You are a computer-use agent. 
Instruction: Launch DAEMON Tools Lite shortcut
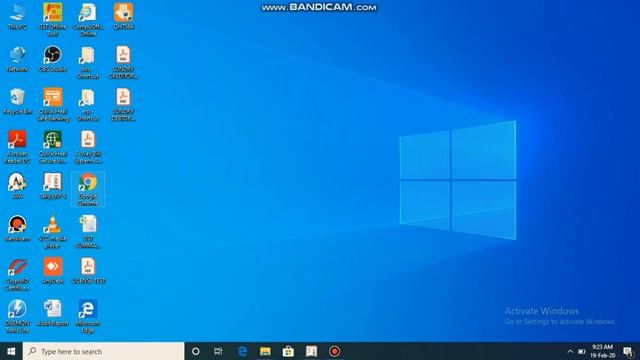pyautogui.click(x=18, y=316)
